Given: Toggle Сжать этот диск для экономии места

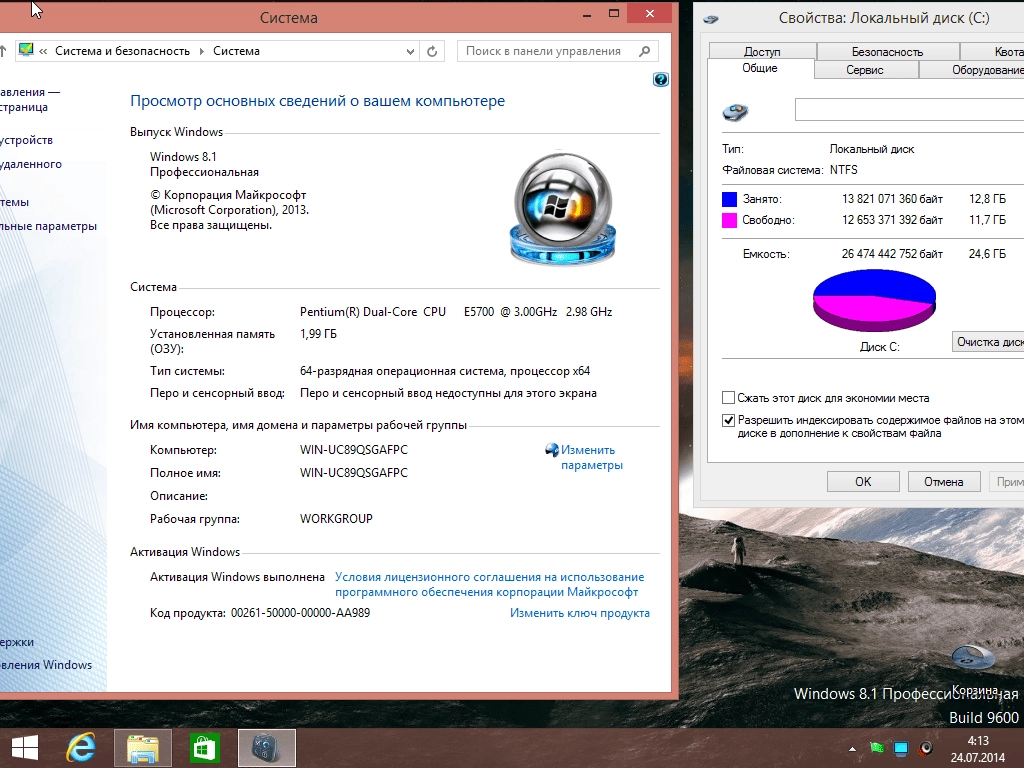Looking at the screenshot, I should click(729, 398).
